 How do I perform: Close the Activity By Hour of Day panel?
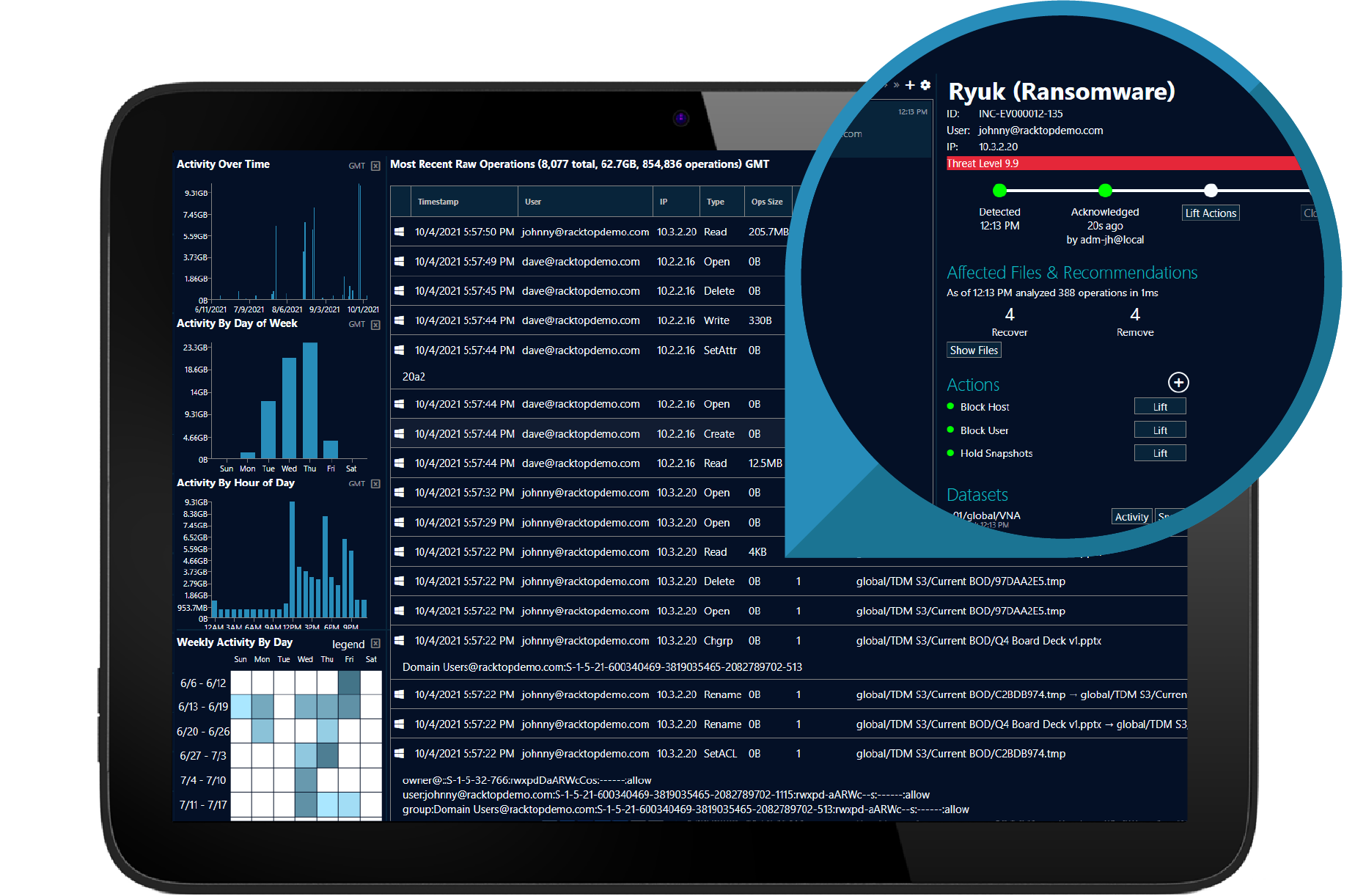pos(375,484)
